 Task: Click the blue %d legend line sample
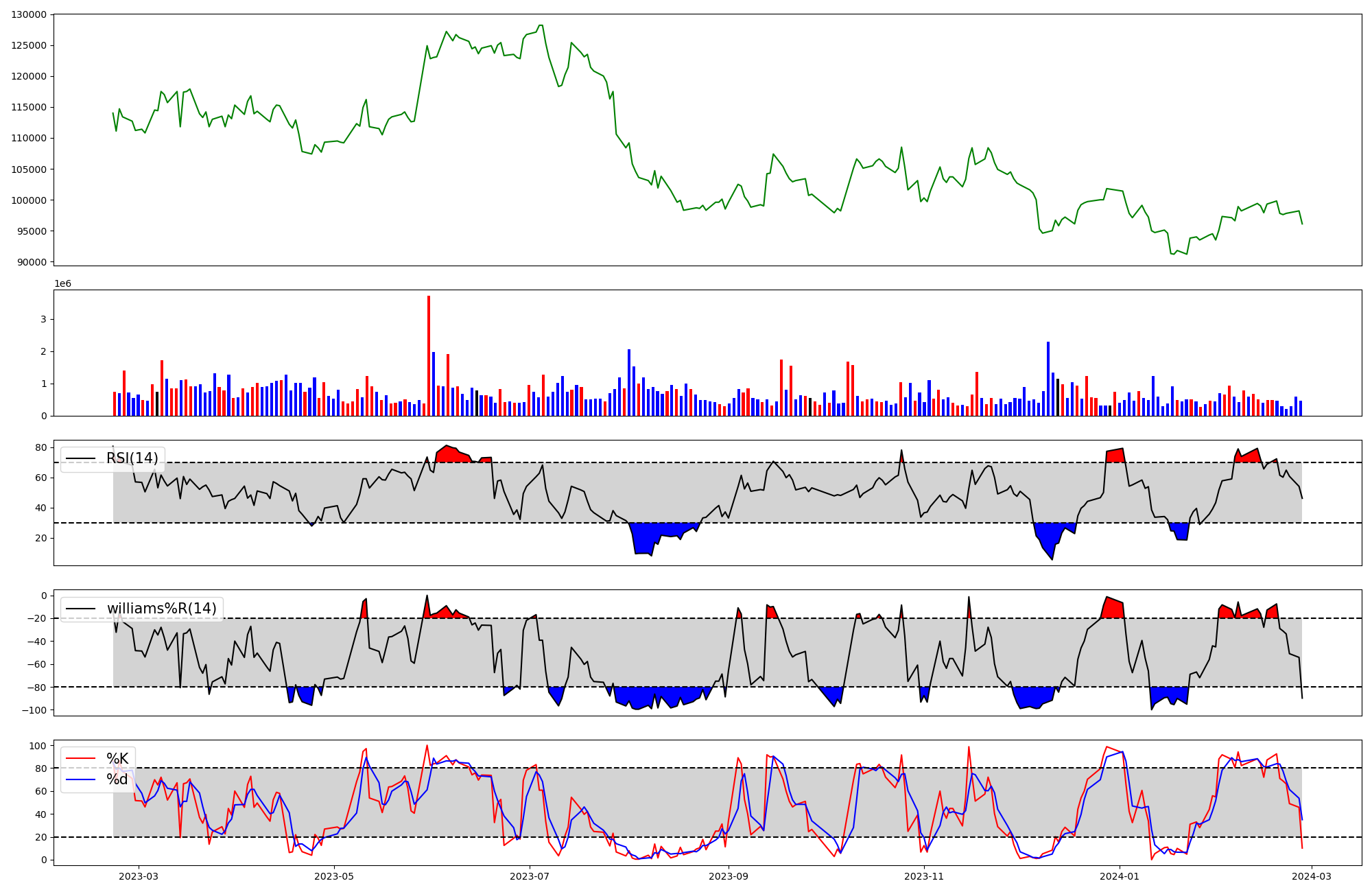tap(80, 780)
